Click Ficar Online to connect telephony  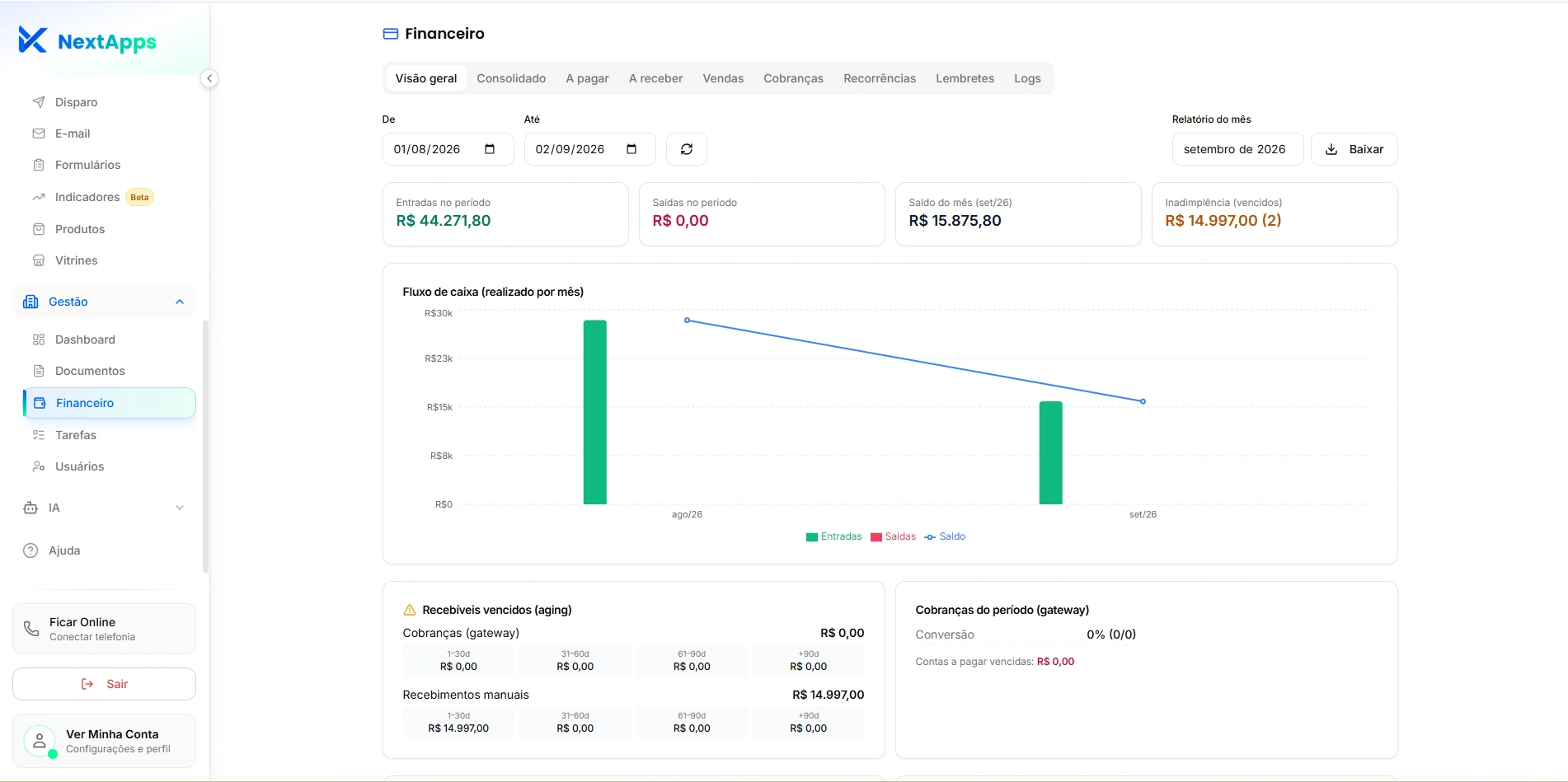click(x=104, y=629)
